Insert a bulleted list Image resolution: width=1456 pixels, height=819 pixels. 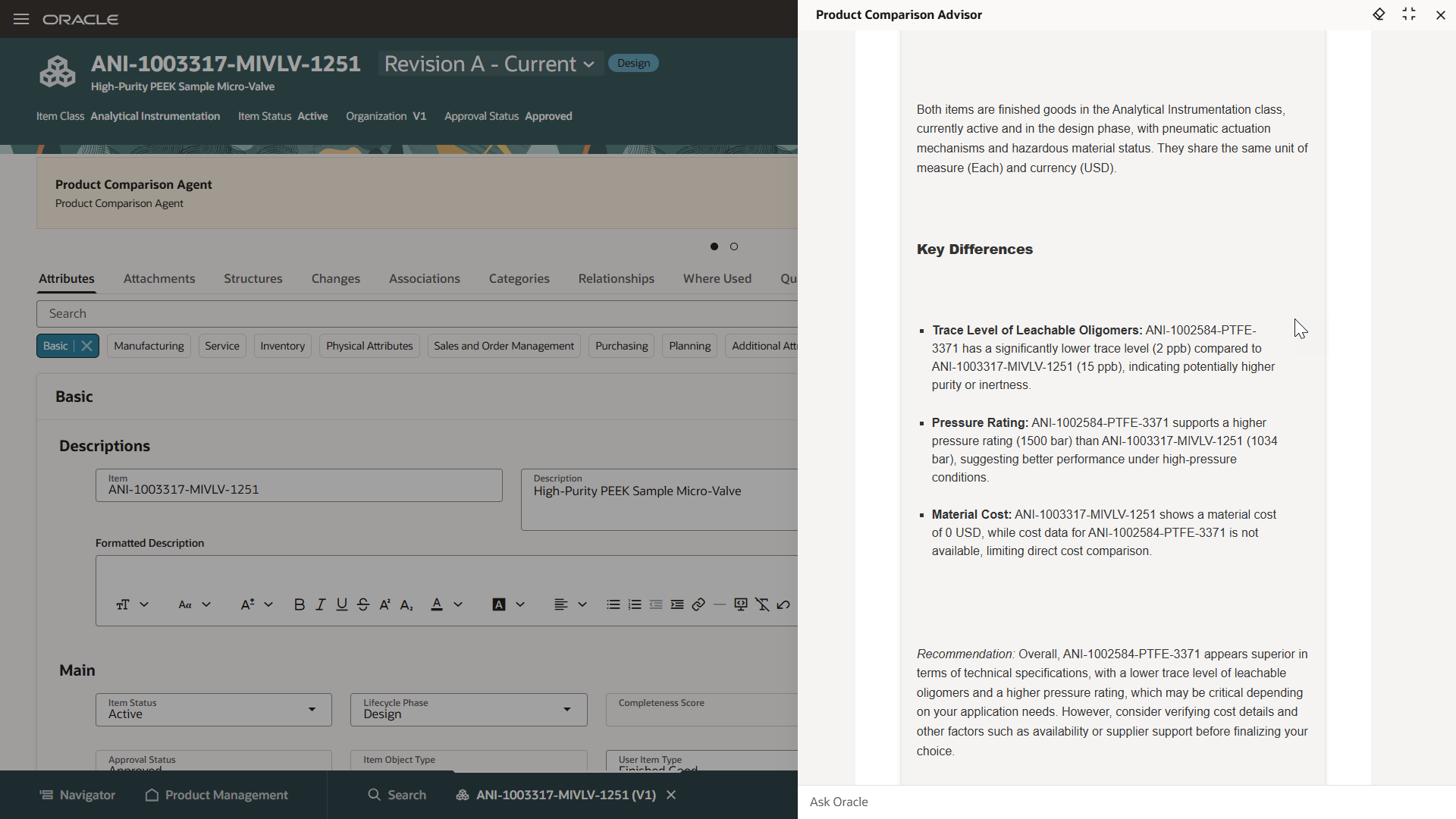(x=613, y=604)
